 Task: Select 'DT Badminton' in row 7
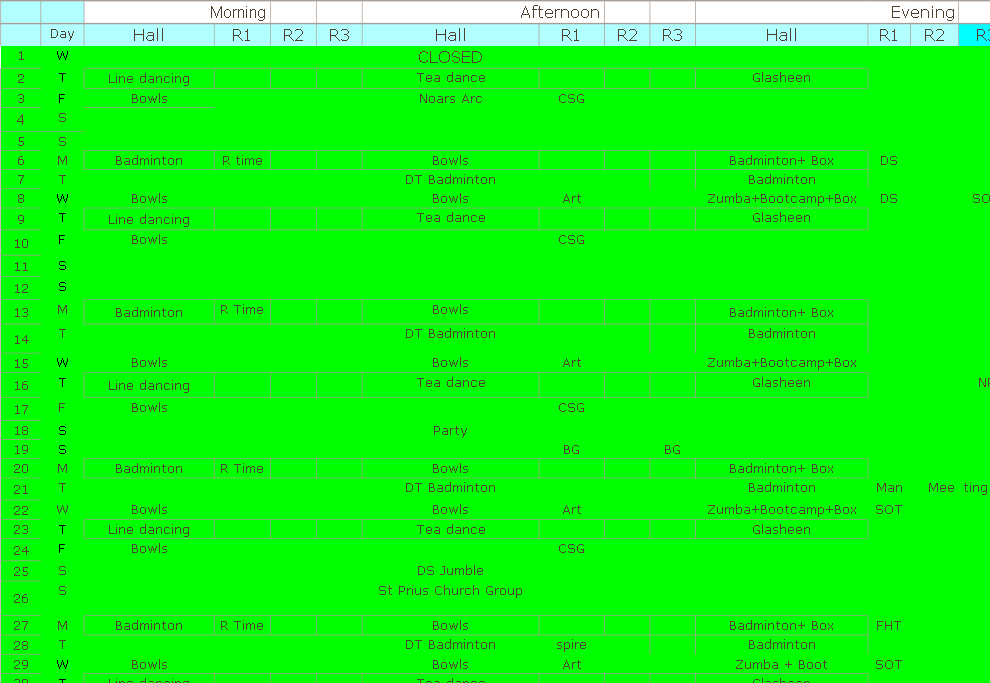[451, 179]
